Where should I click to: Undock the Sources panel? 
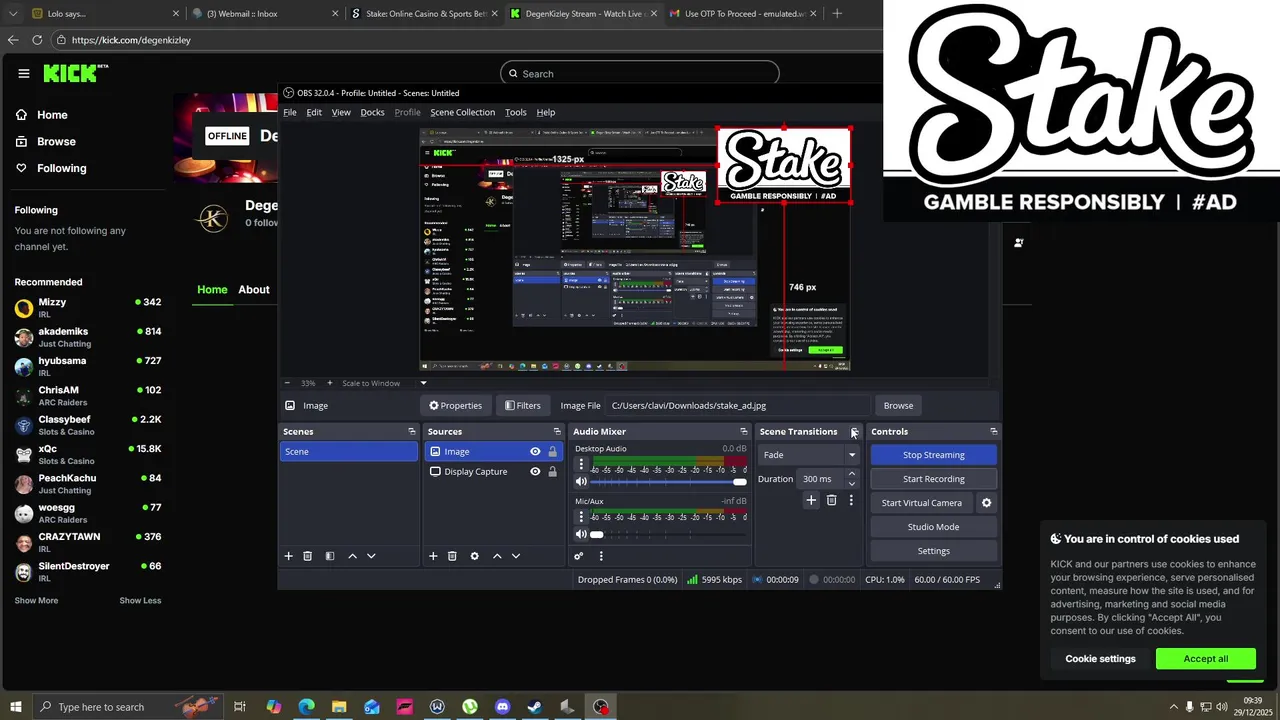(x=557, y=432)
